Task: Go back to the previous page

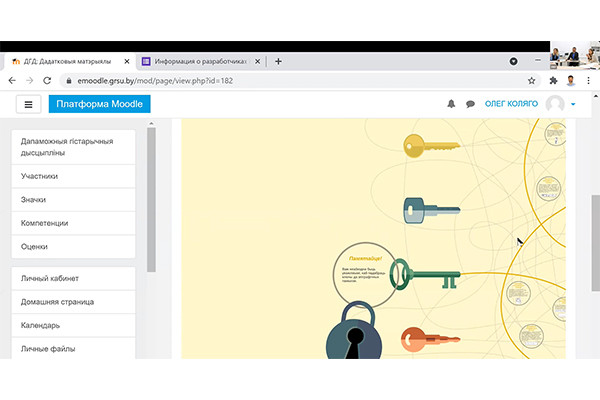Action: [x=12, y=80]
